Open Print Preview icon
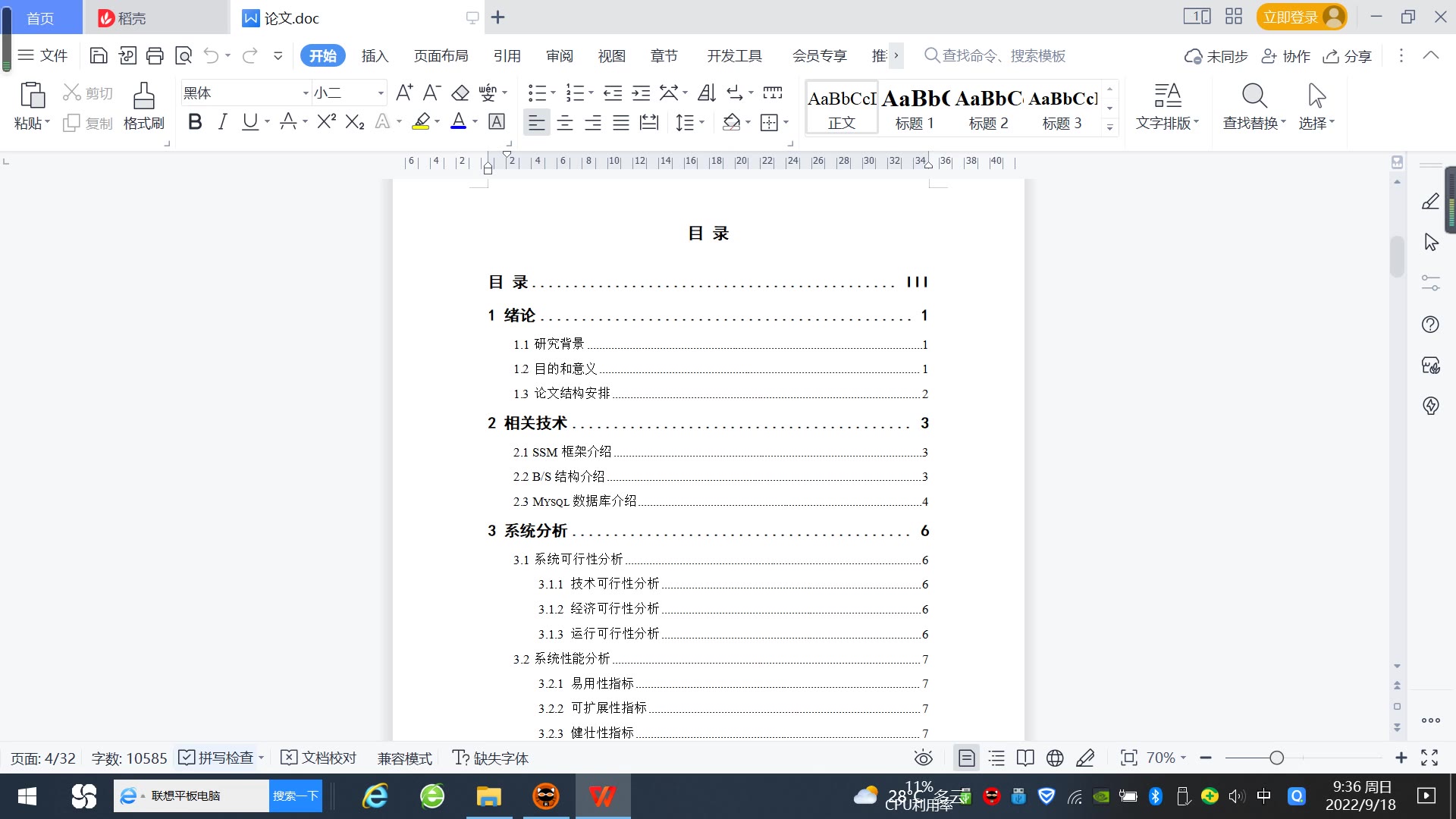 point(184,55)
